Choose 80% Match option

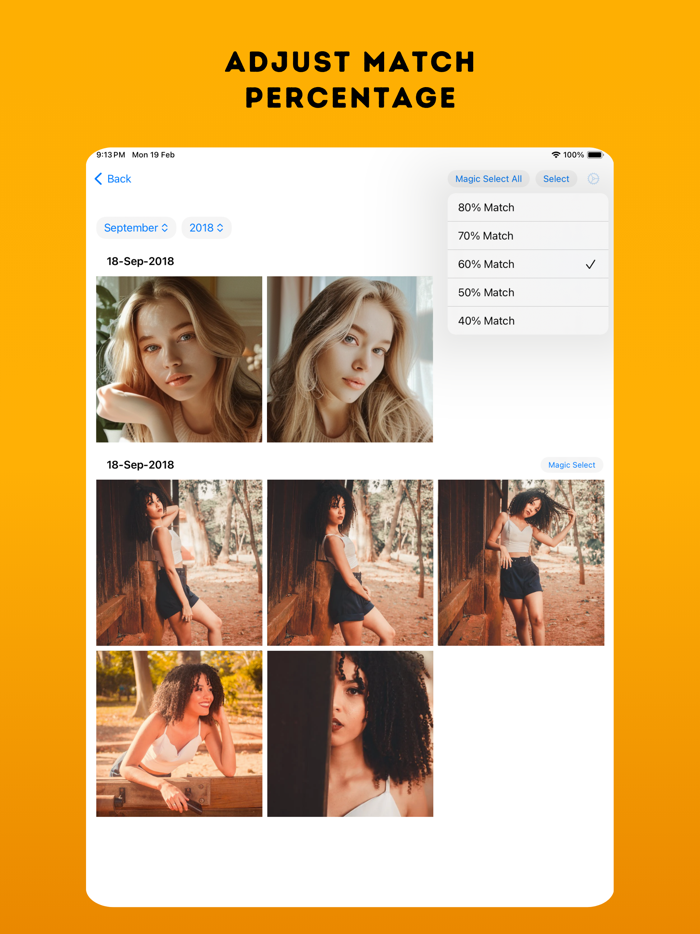tap(528, 207)
